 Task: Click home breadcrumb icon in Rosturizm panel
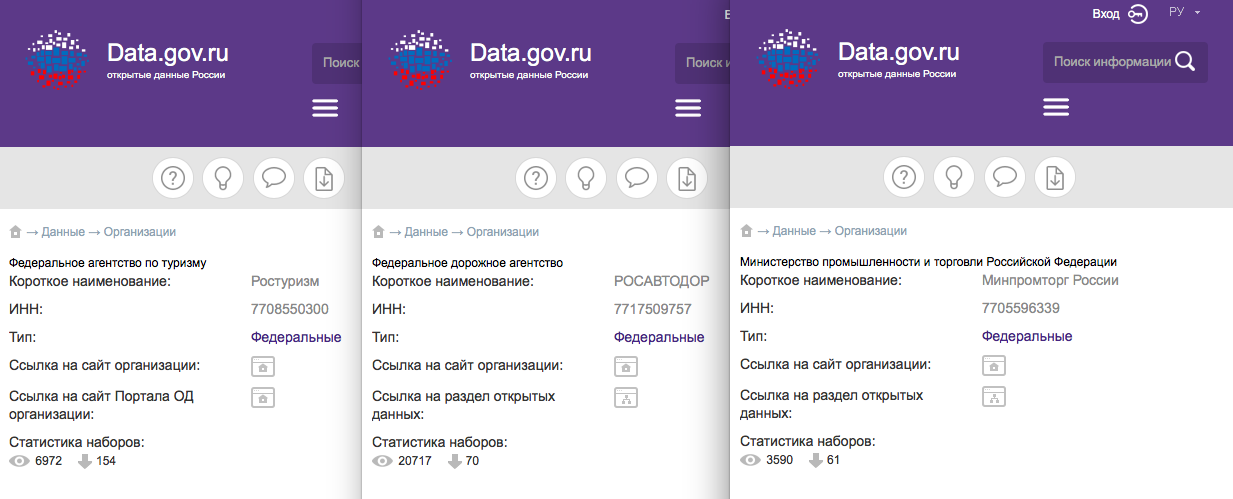[15, 232]
